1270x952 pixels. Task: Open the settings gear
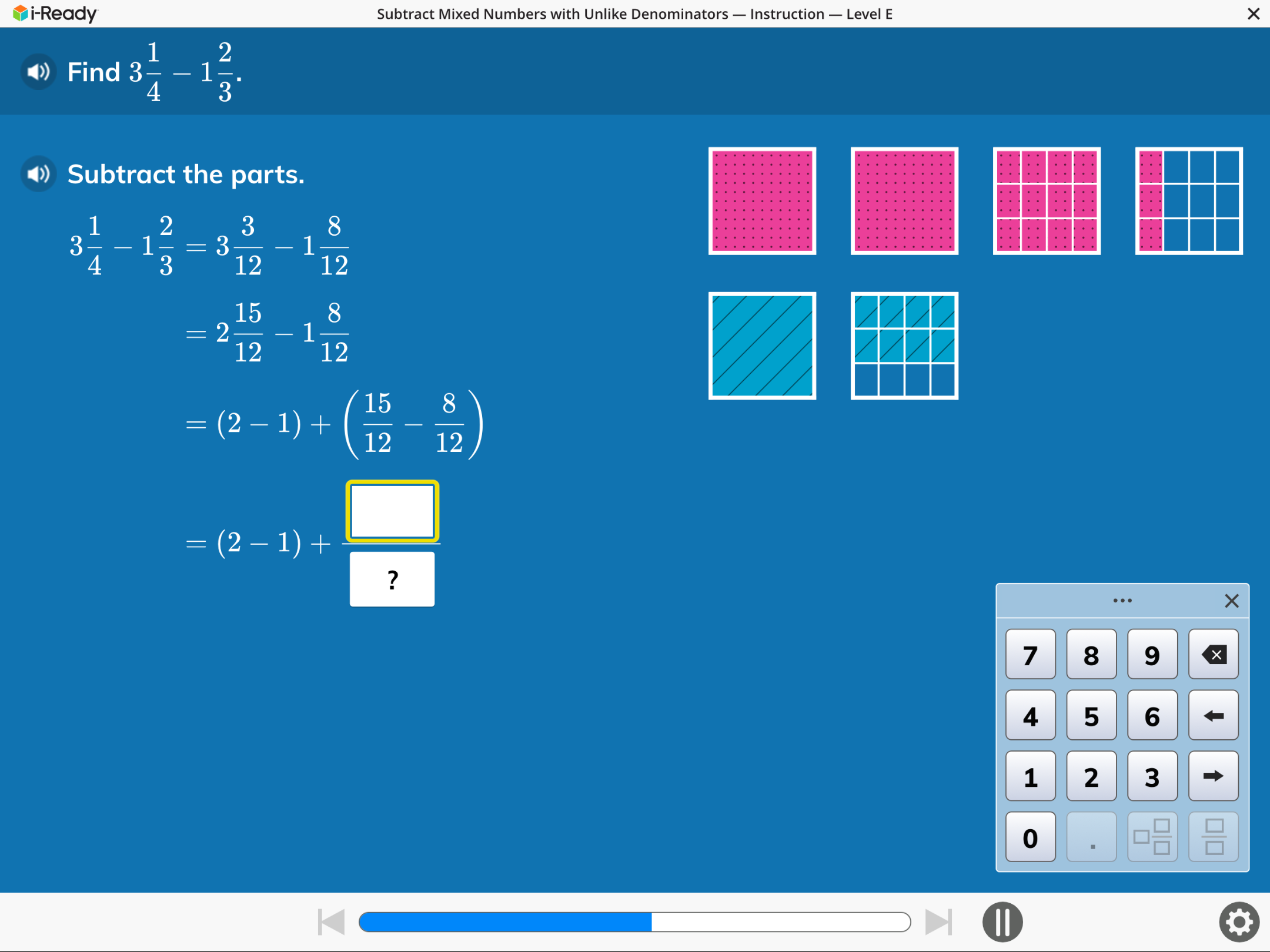(x=1239, y=921)
